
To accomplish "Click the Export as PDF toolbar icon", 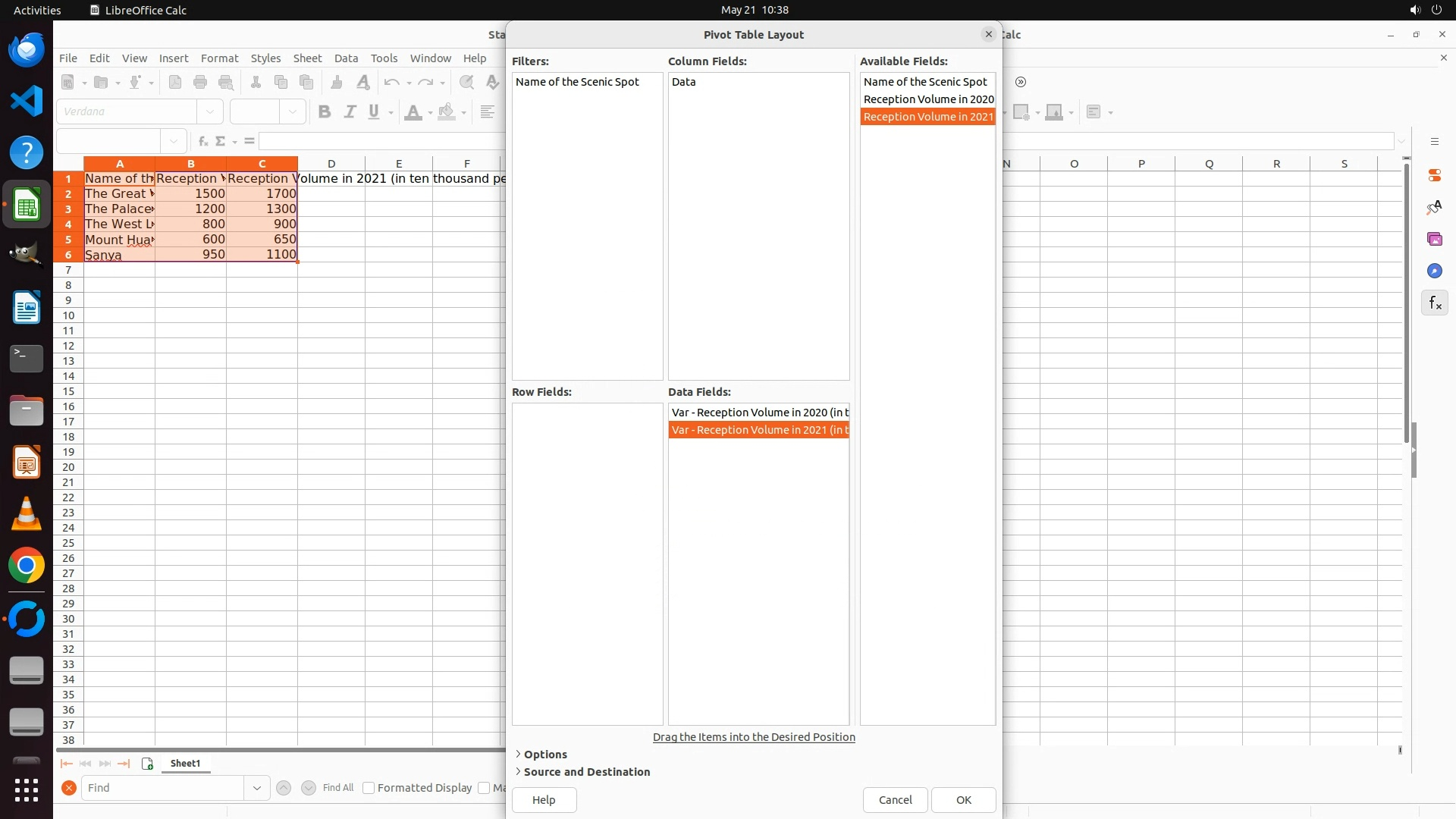I will (175, 82).
